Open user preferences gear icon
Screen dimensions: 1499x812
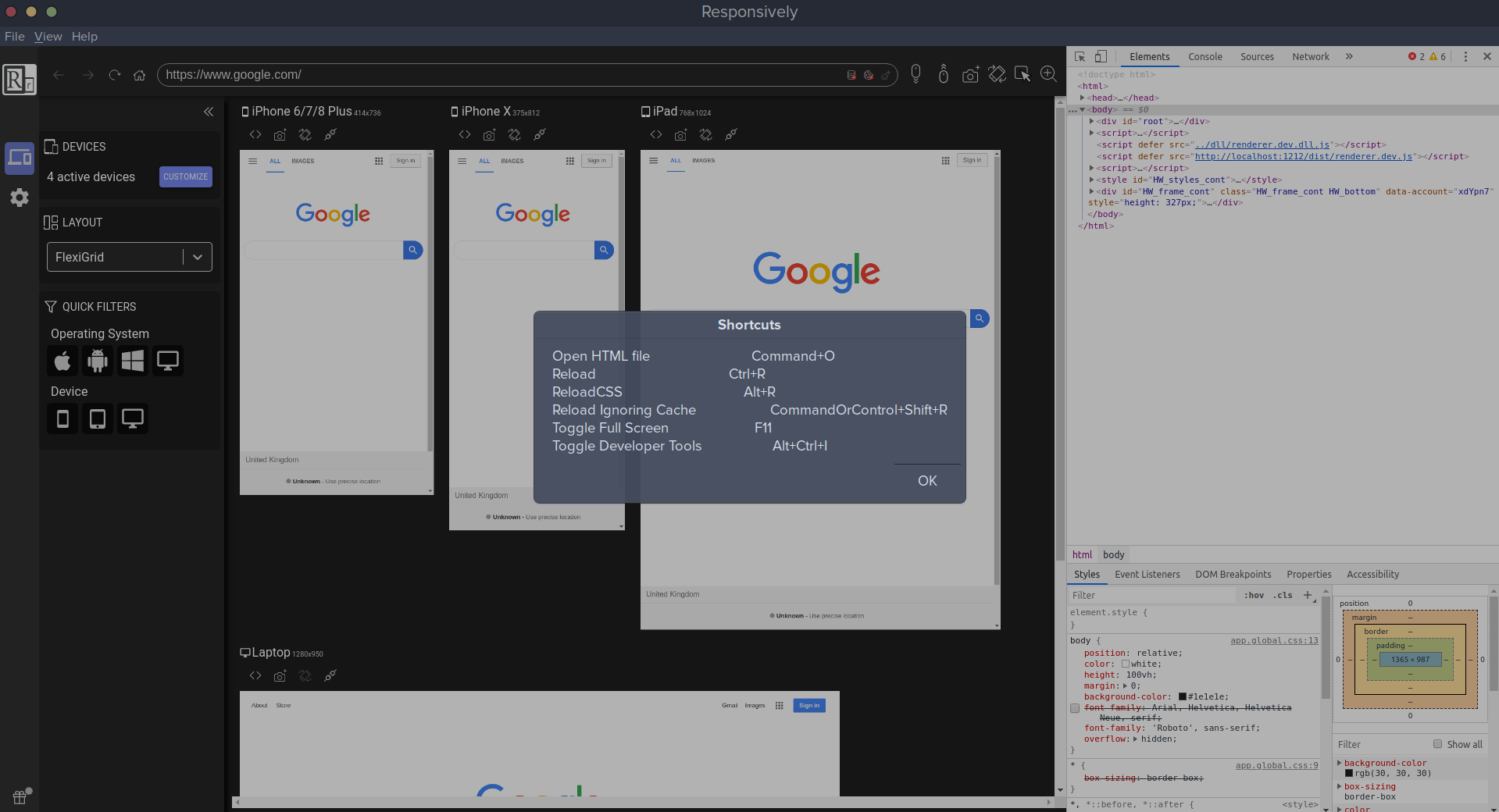click(20, 198)
